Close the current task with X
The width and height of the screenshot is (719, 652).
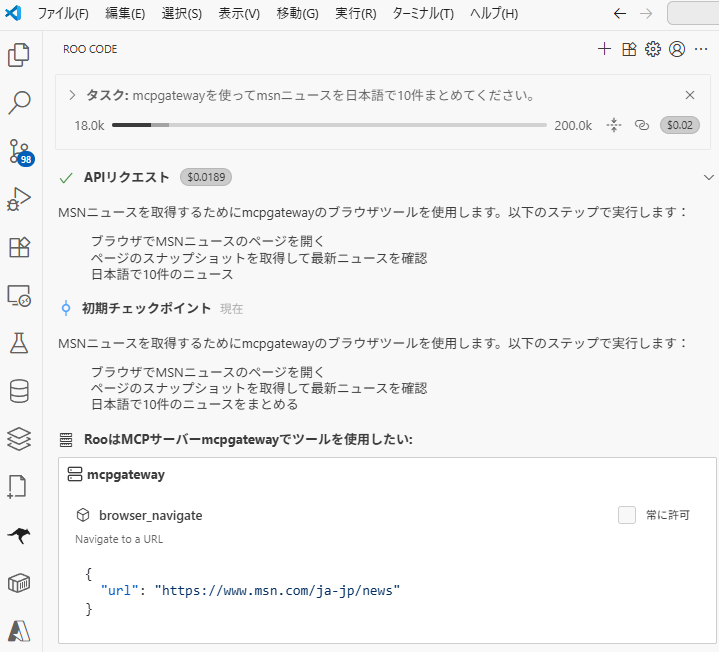(x=690, y=95)
